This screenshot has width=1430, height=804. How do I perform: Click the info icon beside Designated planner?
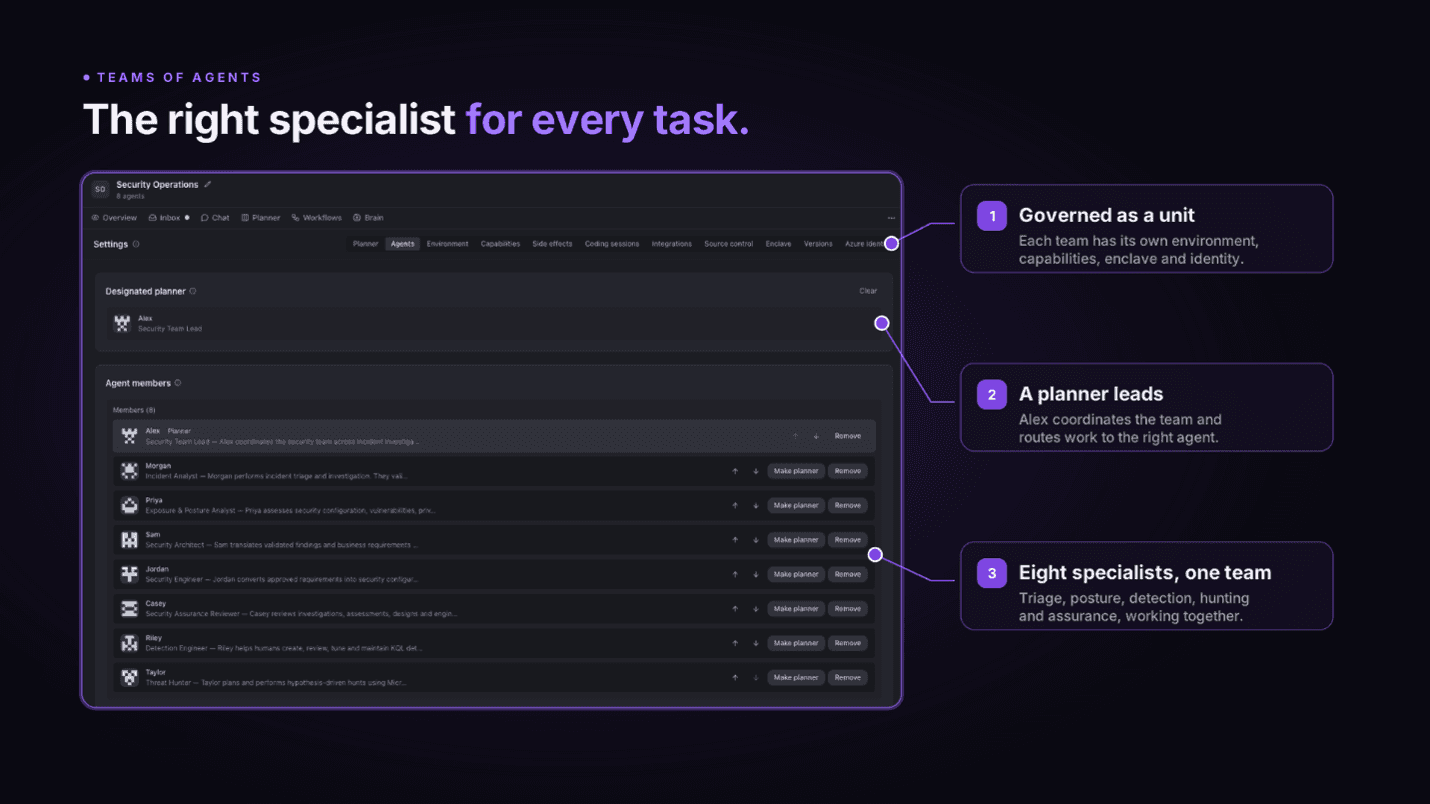[193, 291]
